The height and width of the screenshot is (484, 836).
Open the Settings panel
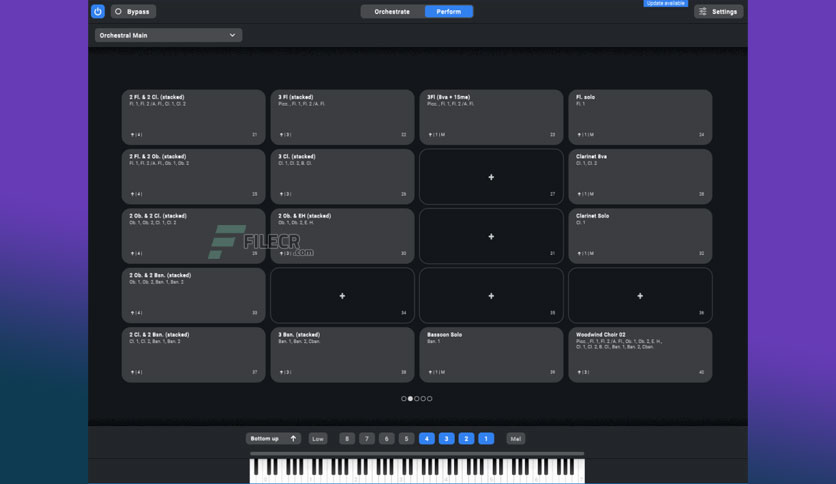(x=719, y=11)
